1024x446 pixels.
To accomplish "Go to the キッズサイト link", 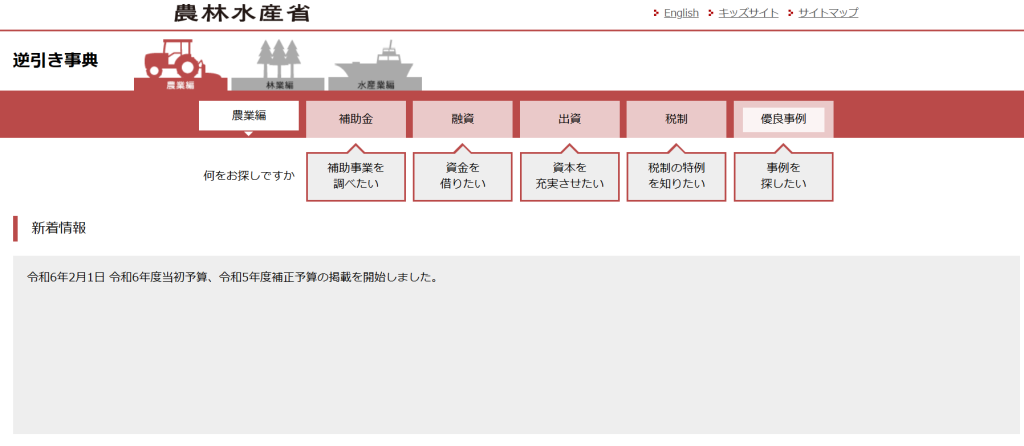I will (748, 13).
